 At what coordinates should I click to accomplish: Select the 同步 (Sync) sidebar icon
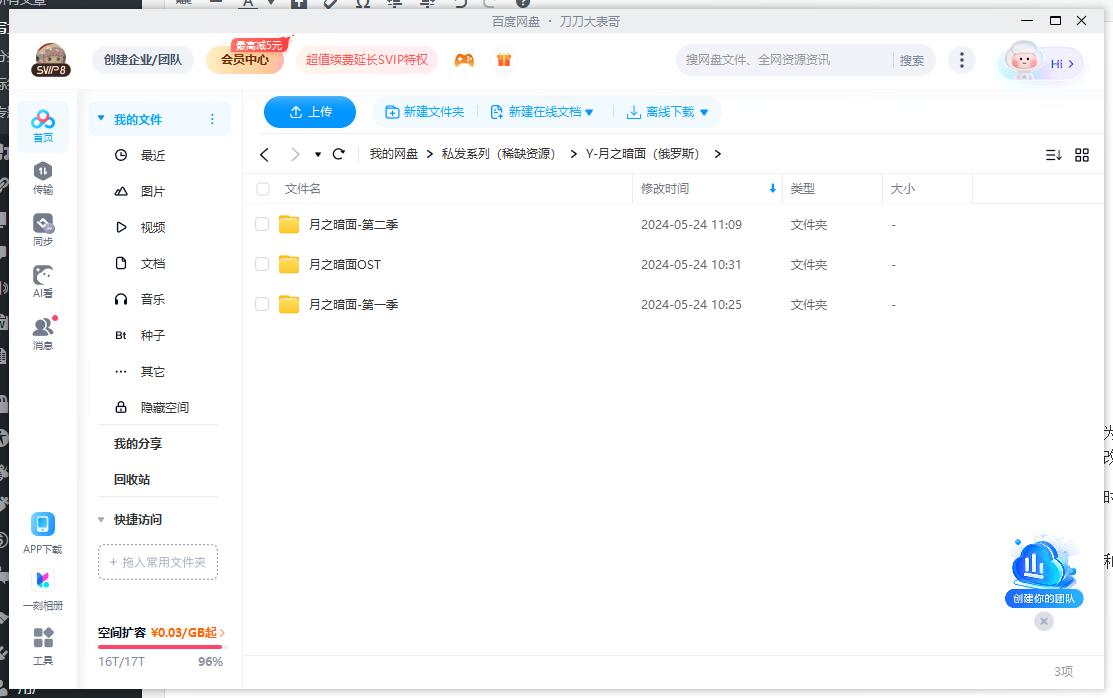pyautogui.click(x=42, y=228)
